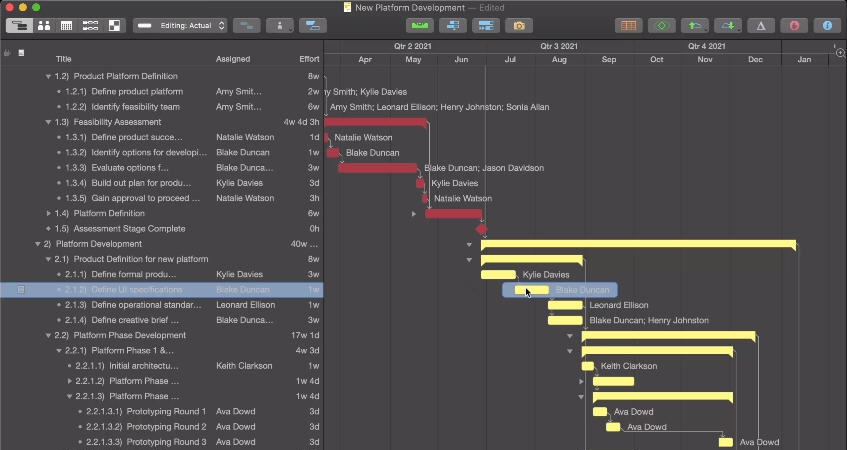Collapse the 2.2.1.3) Platform Phase task group
Image resolution: width=847 pixels, height=450 pixels.
(69, 397)
